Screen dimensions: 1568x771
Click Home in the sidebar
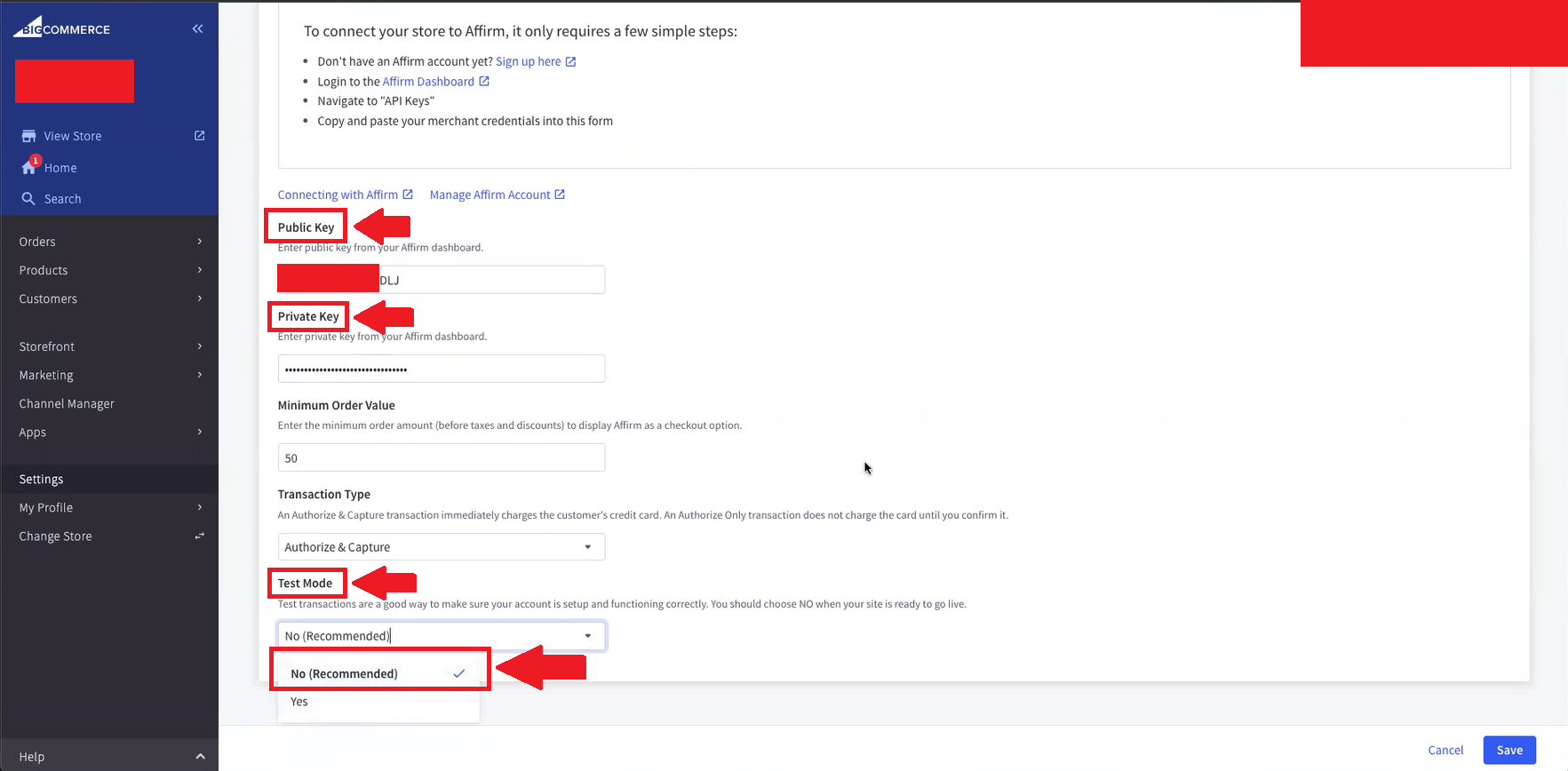60,168
